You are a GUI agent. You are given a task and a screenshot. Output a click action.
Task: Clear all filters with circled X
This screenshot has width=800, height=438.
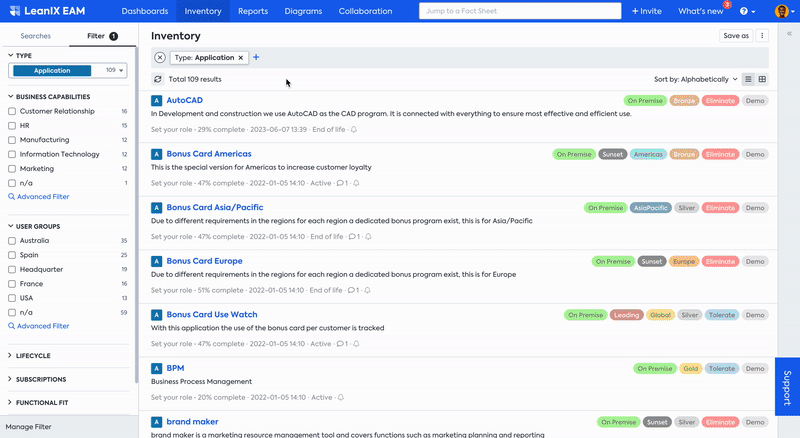[x=160, y=58]
